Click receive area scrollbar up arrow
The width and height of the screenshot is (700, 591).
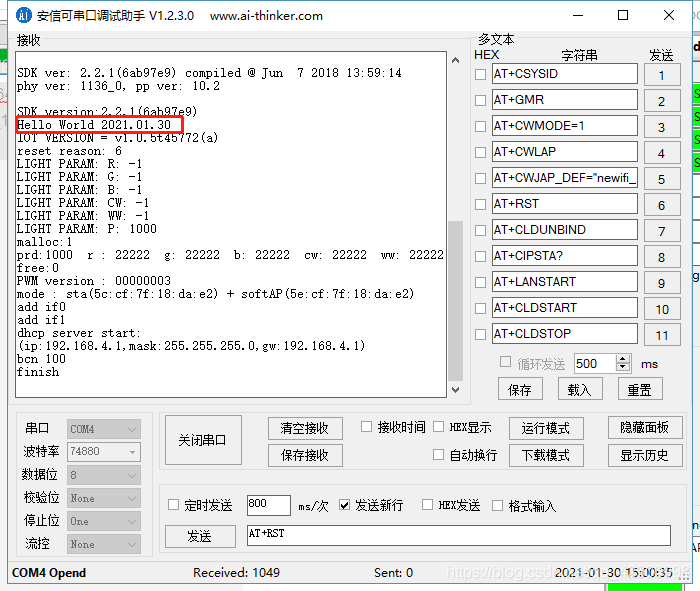[455, 60]
